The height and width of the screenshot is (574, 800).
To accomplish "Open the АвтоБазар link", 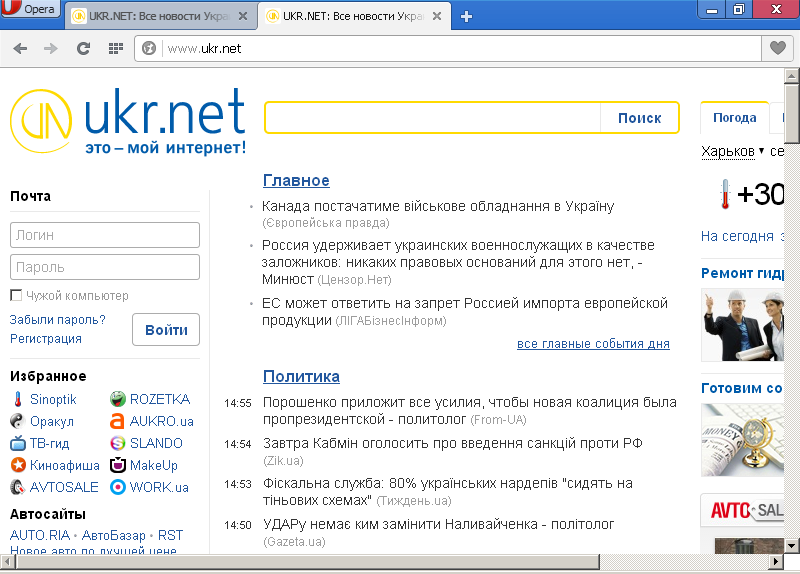I will pyautogui.click(x=113, y=535).
